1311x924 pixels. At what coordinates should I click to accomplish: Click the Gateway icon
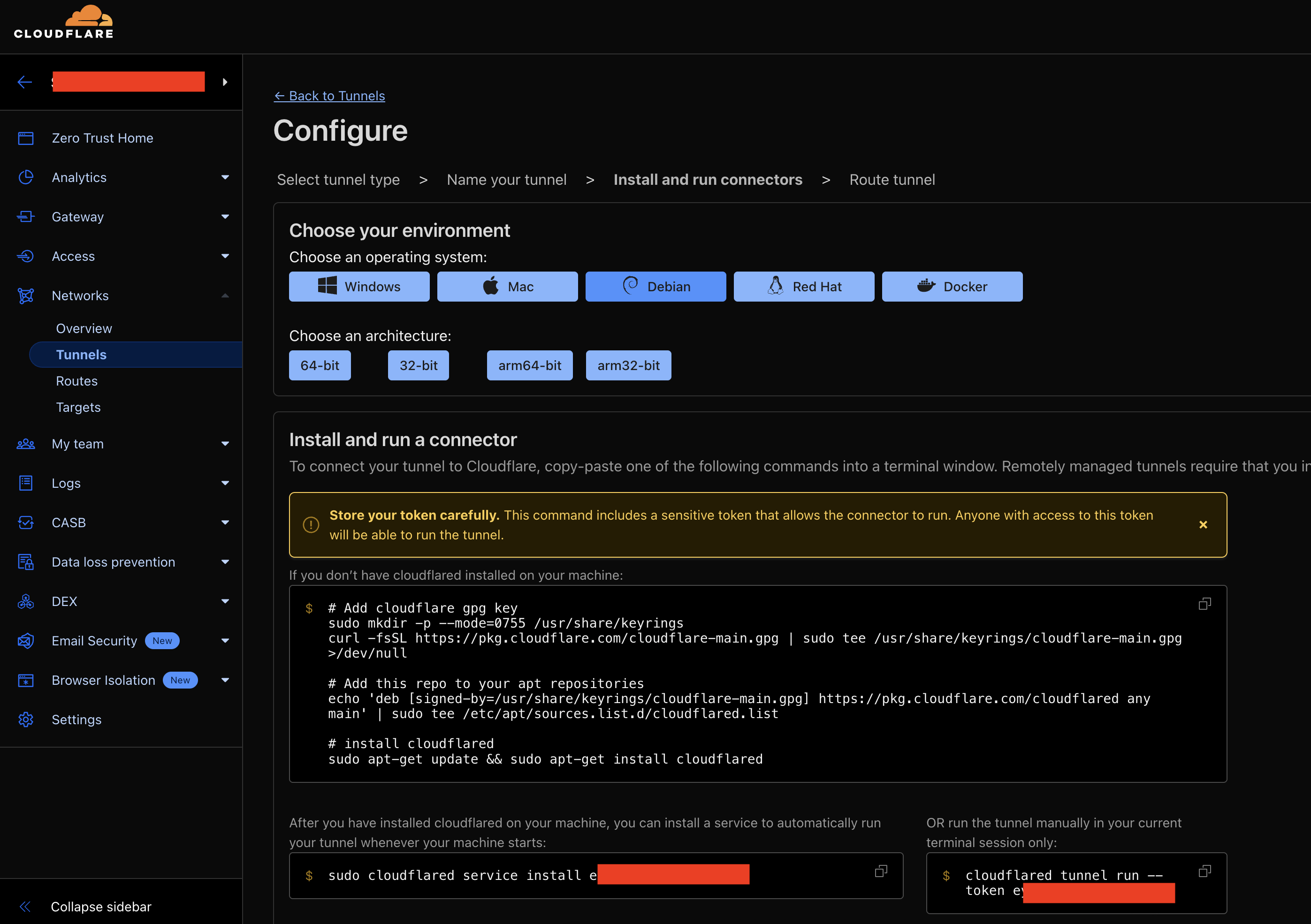26,217
